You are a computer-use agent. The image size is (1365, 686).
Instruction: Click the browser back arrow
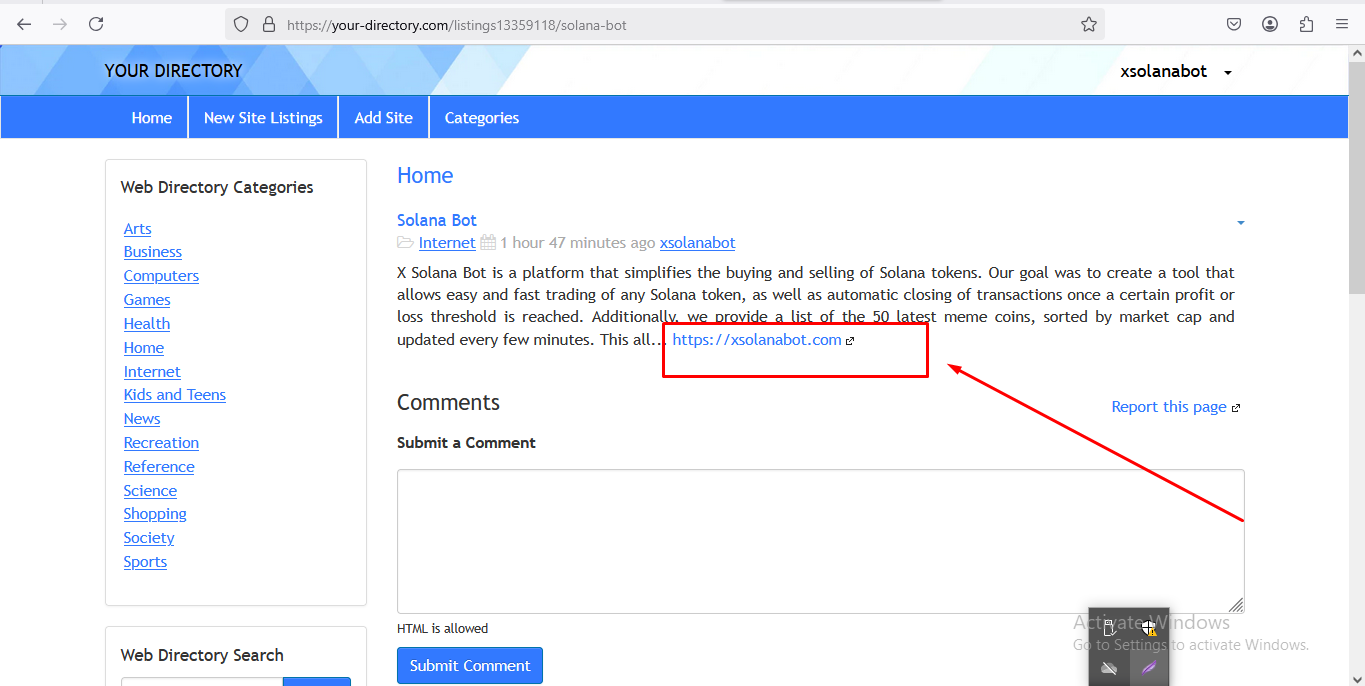24,24
